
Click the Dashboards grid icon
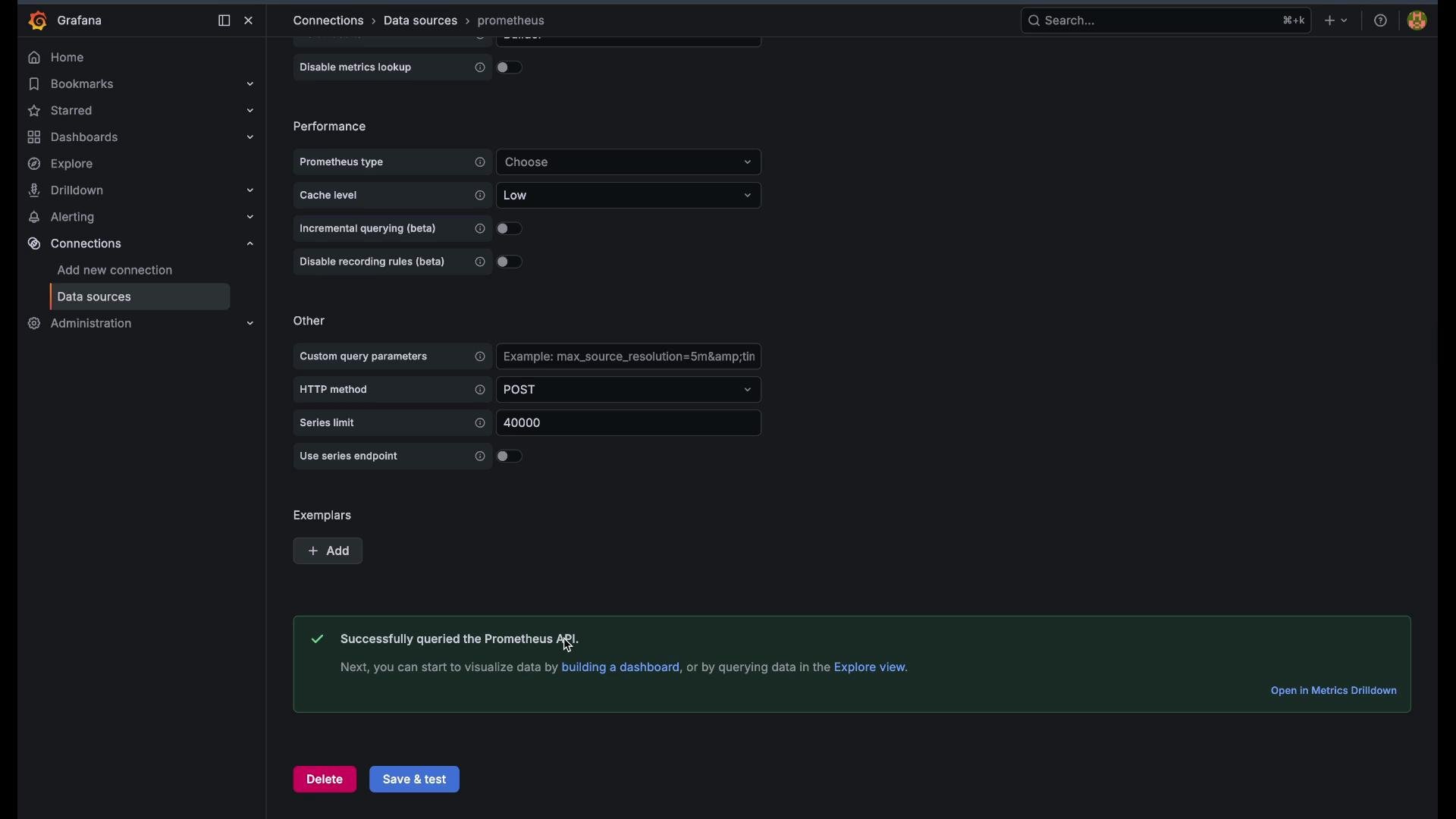pyautogui.click(x=34, y=138)
